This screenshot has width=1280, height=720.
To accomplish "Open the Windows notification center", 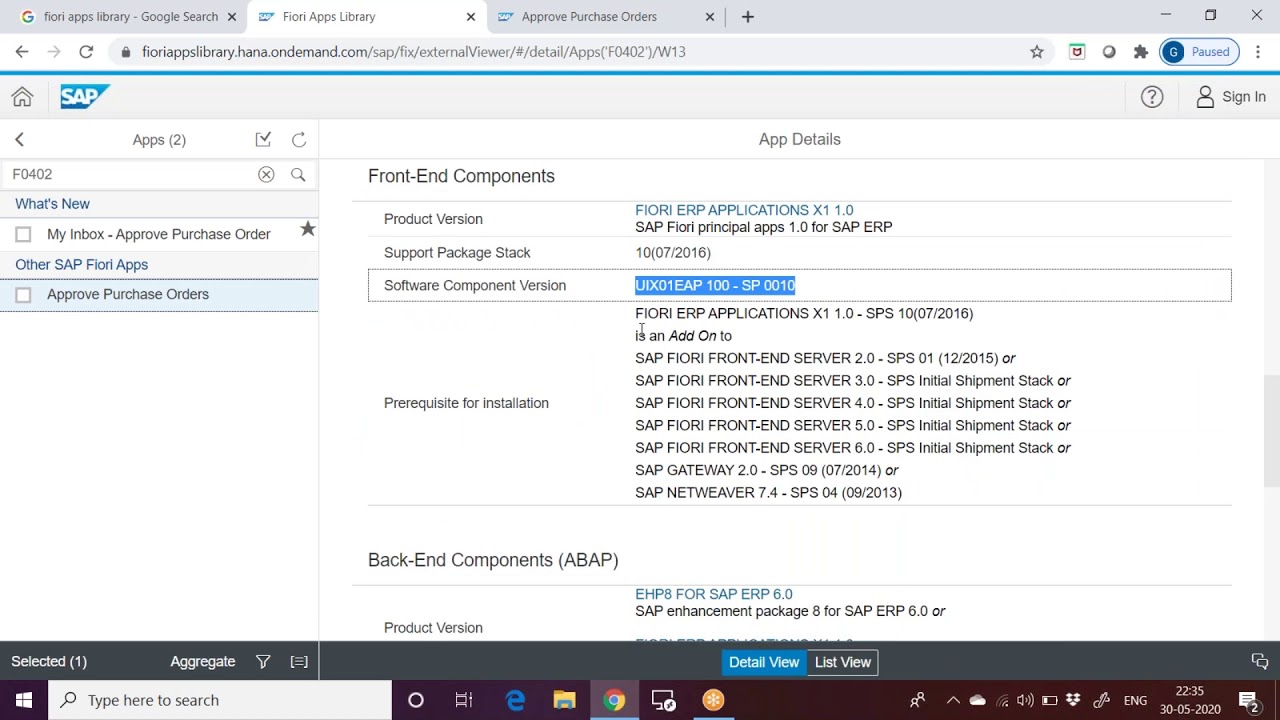I will point(1248,700).
